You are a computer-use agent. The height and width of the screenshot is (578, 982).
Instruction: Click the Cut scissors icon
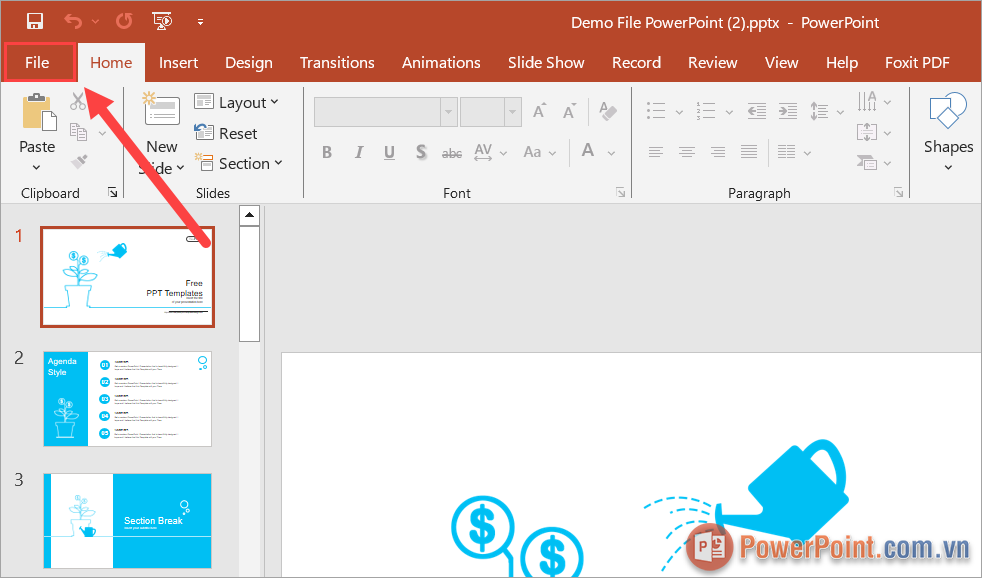coord(78,101)
